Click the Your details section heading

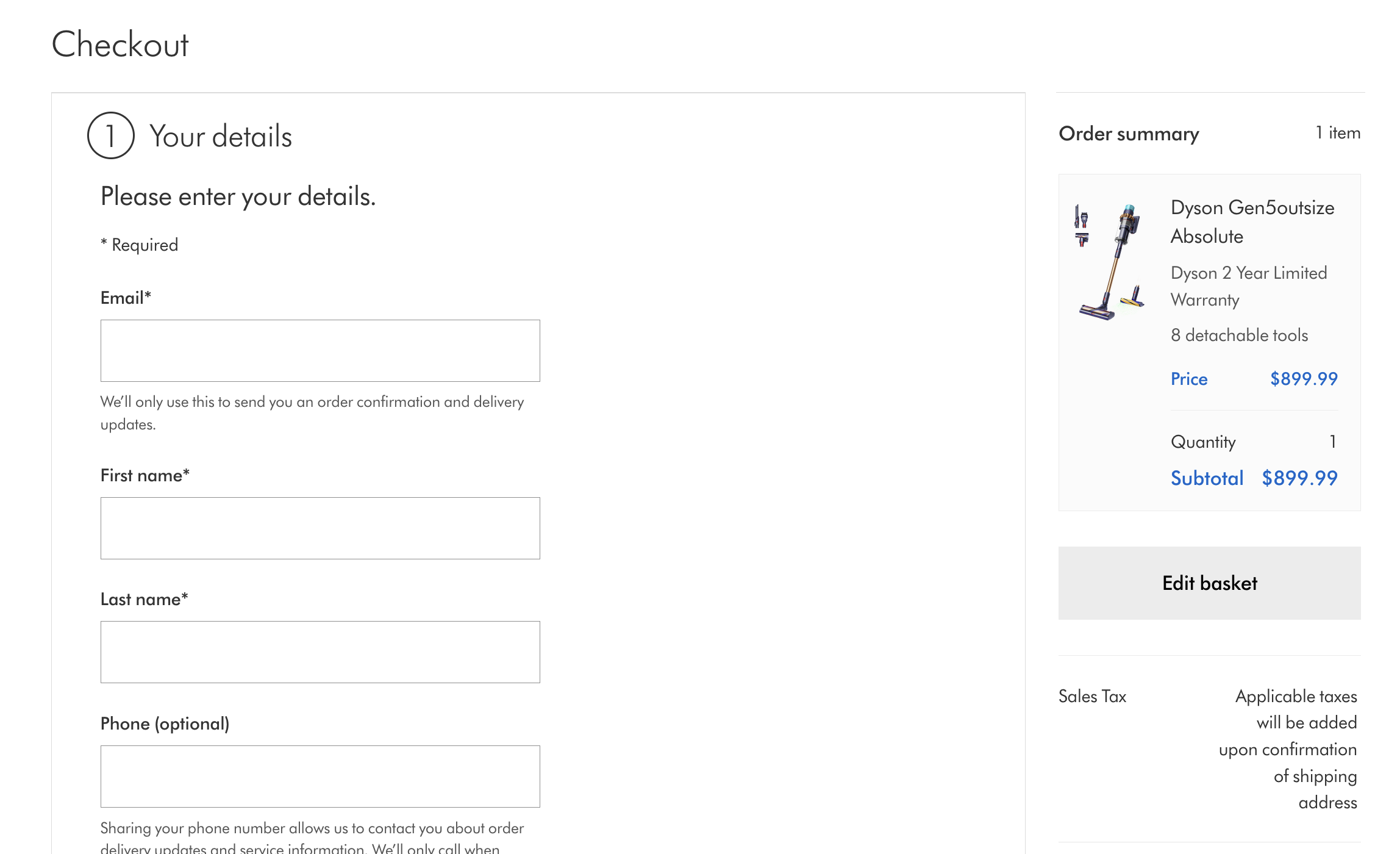pos(221,136)
